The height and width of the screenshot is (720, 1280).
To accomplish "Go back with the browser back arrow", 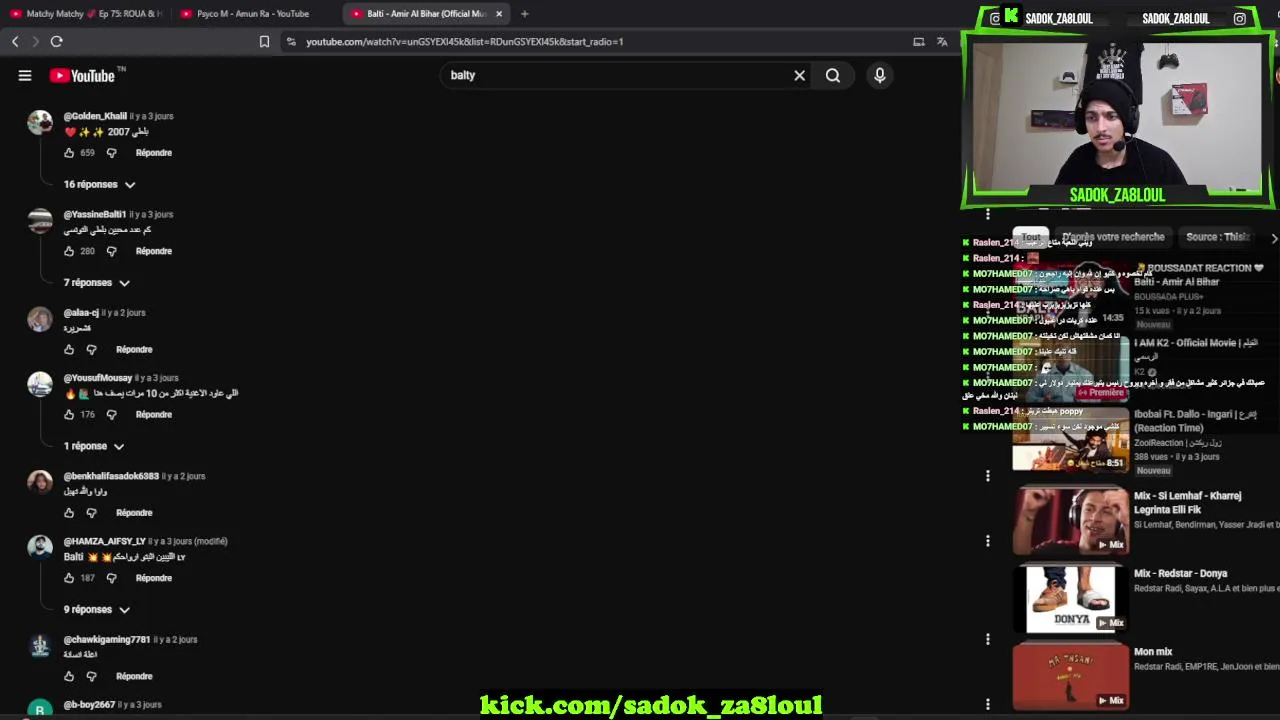I will (x=15, y=41).
